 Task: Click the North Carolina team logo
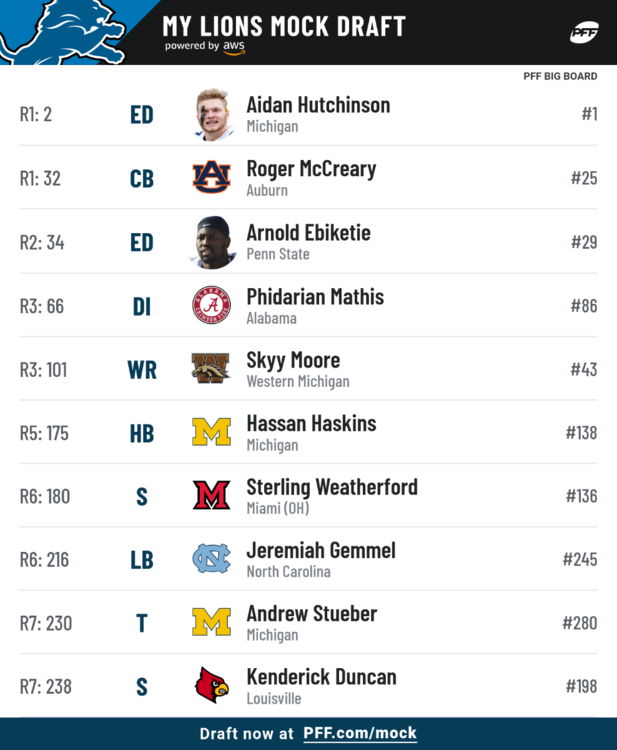[x=212, y=559]
